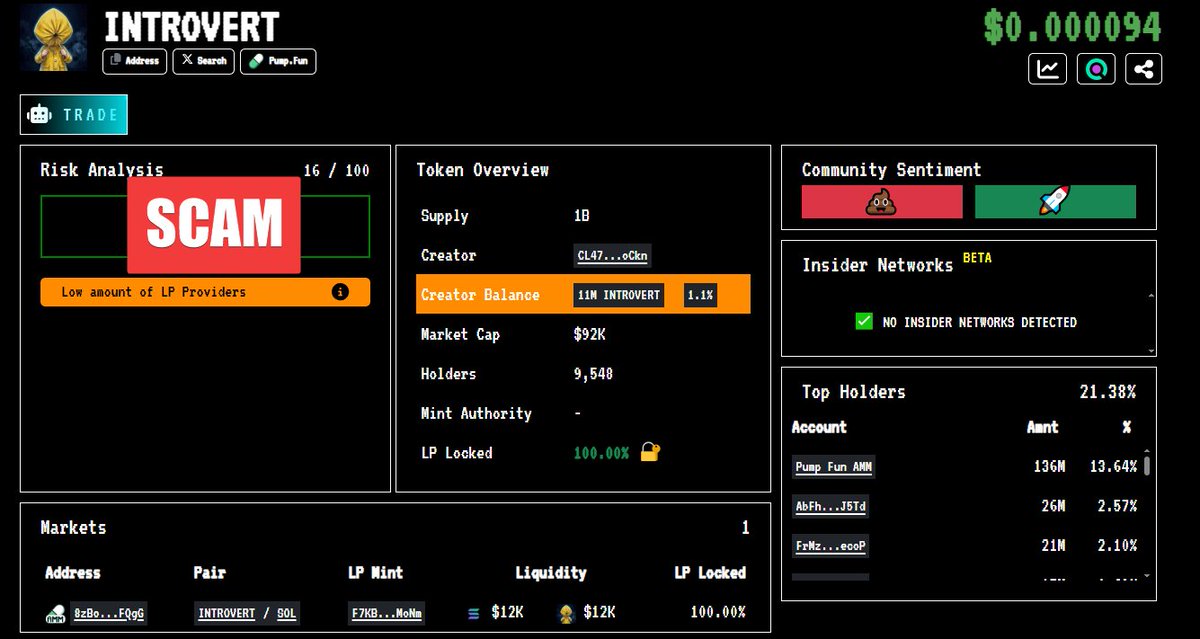
Task: Click the 1.1% creator balance badge
Action: [x=700, y=295]
